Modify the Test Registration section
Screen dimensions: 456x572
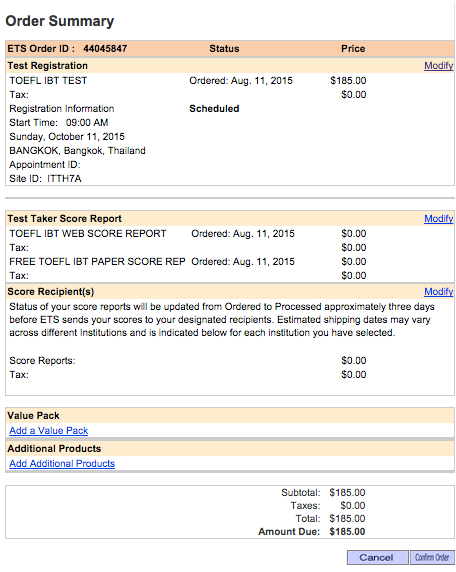click(x=438, y=66)
